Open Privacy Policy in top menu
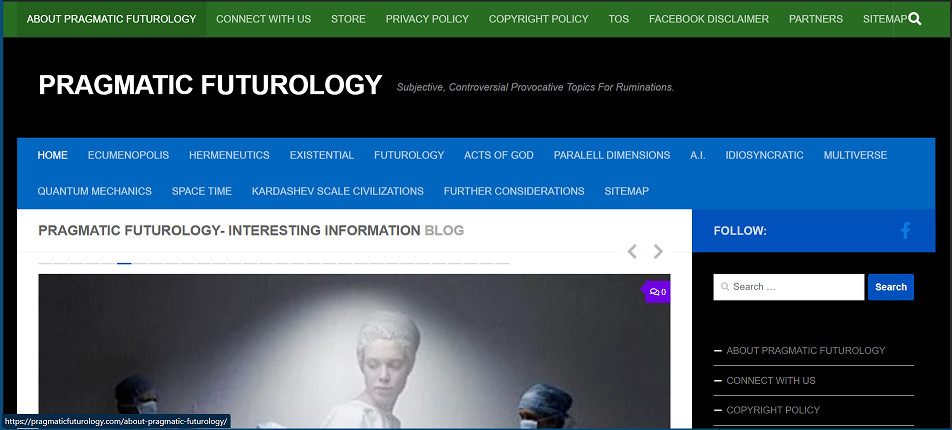This screenshot has height=430, width=952. coord(427,19)
